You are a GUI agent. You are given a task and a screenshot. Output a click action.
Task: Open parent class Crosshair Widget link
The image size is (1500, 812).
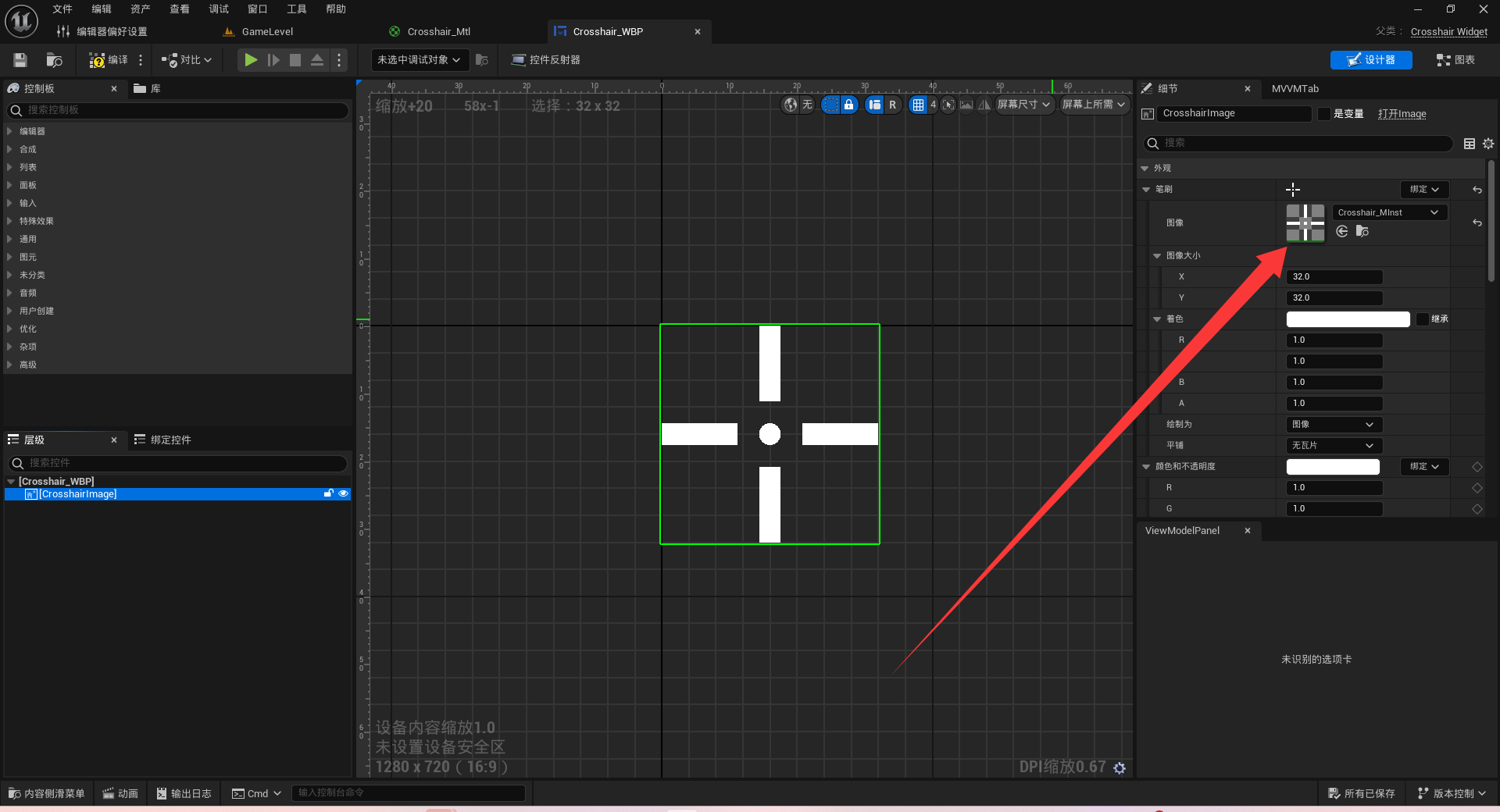click(x=1448, y=31)
